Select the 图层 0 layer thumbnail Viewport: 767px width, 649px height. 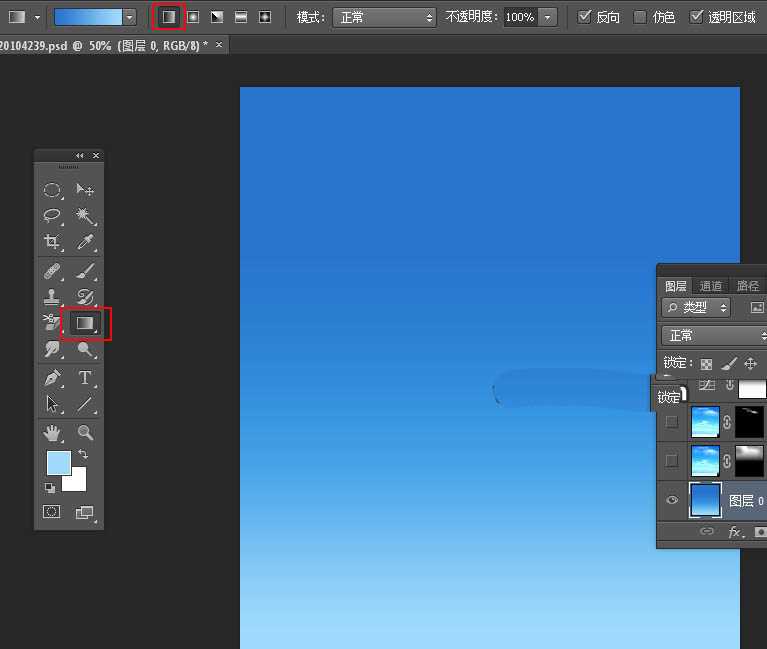click(705, 500)
